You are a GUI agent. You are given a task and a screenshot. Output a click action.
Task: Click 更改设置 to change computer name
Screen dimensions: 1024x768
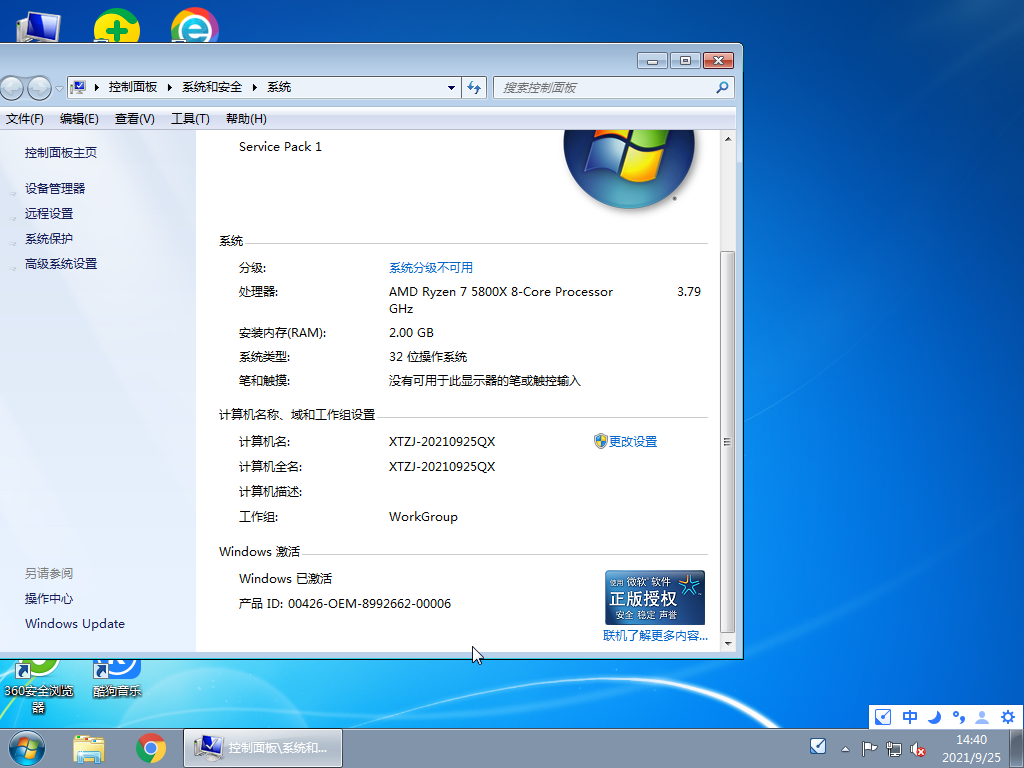pyautogui.click(x=633, y=440)
